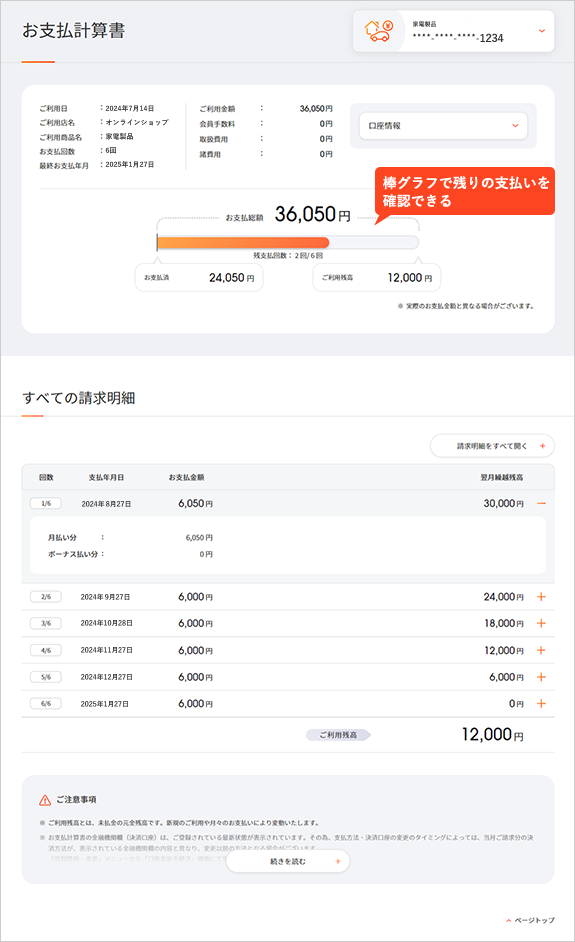Click the 1/6 installment badge
The image size is (575, 942).
[x=46, y=503]
